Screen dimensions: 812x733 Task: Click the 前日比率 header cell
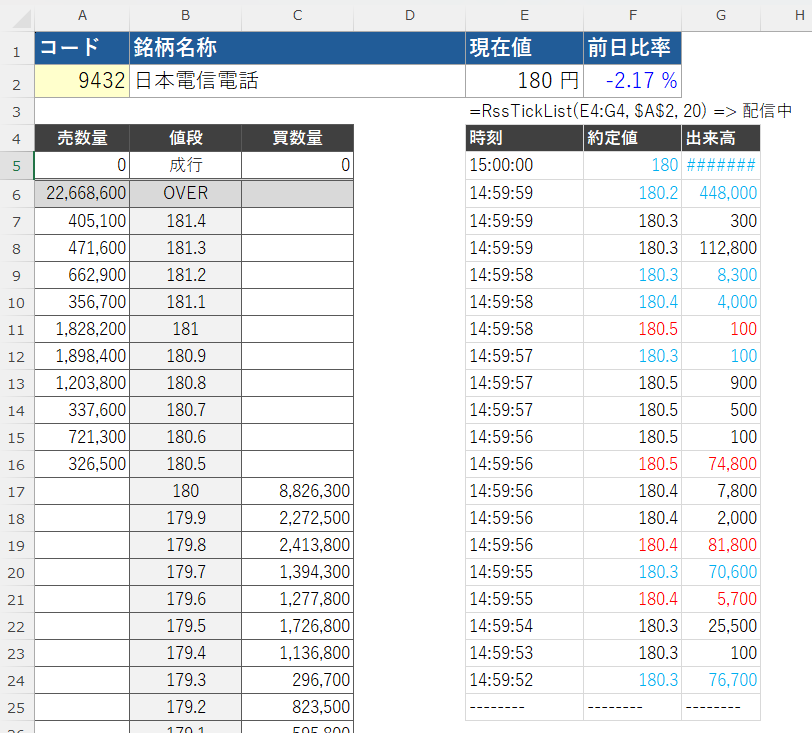pos(632,48)
